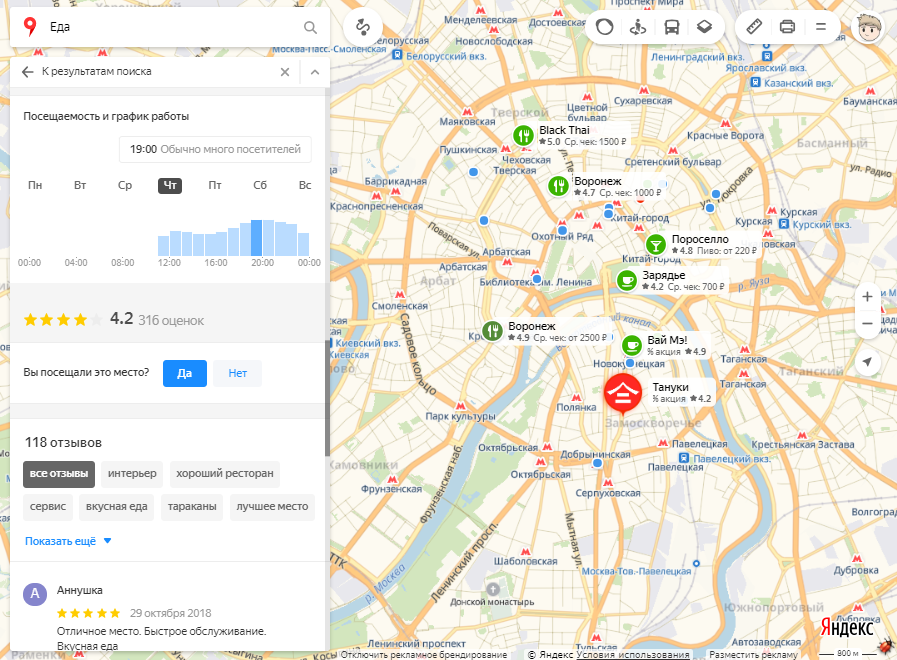This screenshot has width=897, height=660.
Task: Filter reviews by 'тараканы' tag
Action: tap(192, 507)
